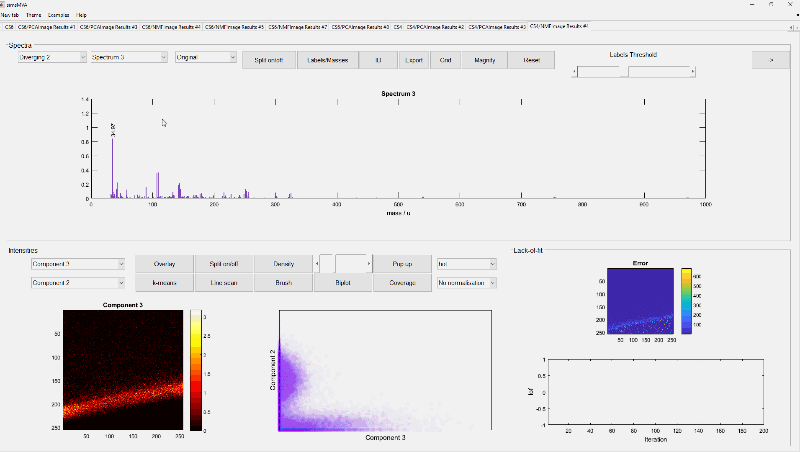The width and height of the screenshot is (800, 452).
Task: Open the Theme menu
Action: [35, 15]
